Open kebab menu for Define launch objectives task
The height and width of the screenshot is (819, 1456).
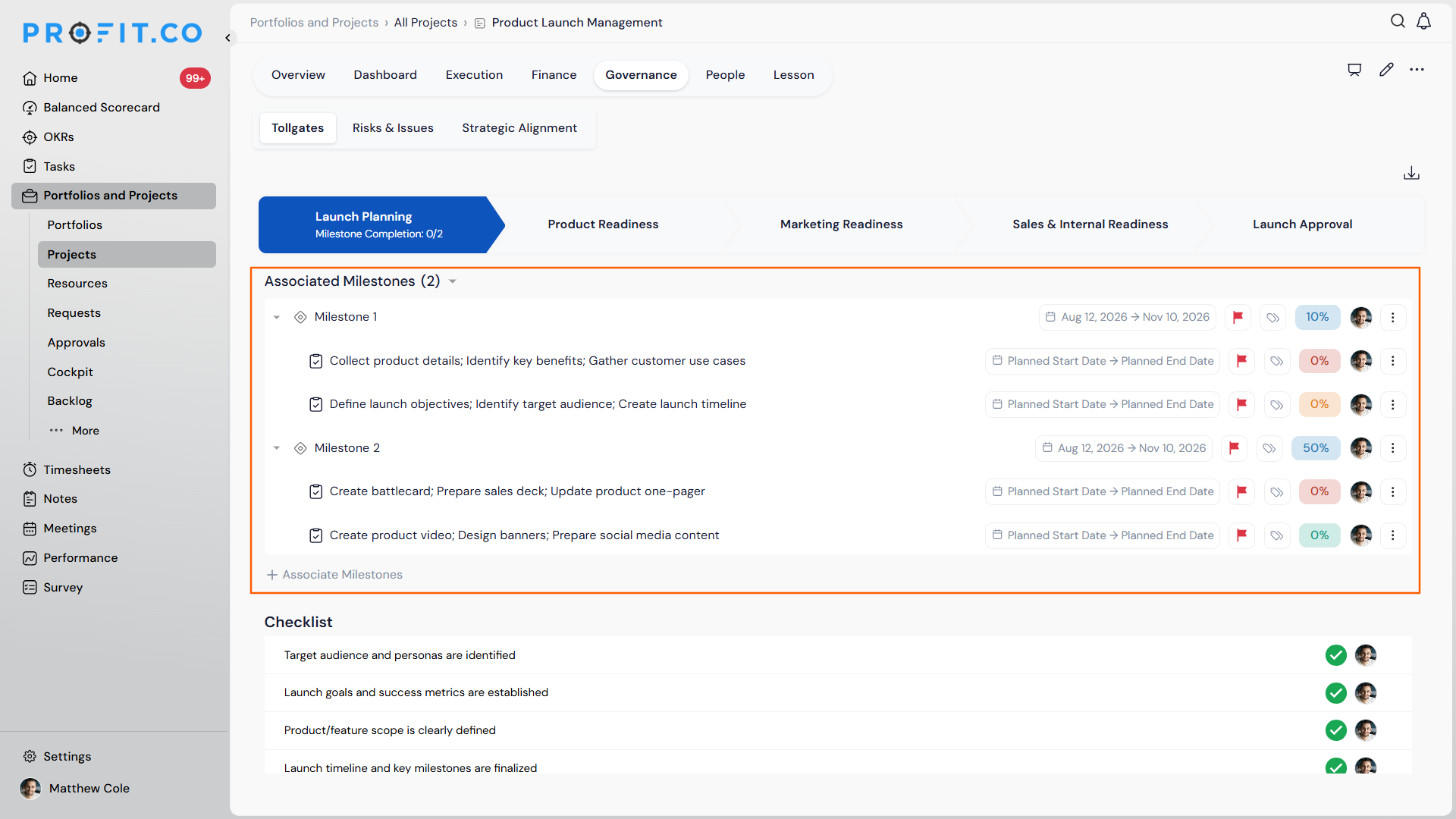coord(1393,404)
